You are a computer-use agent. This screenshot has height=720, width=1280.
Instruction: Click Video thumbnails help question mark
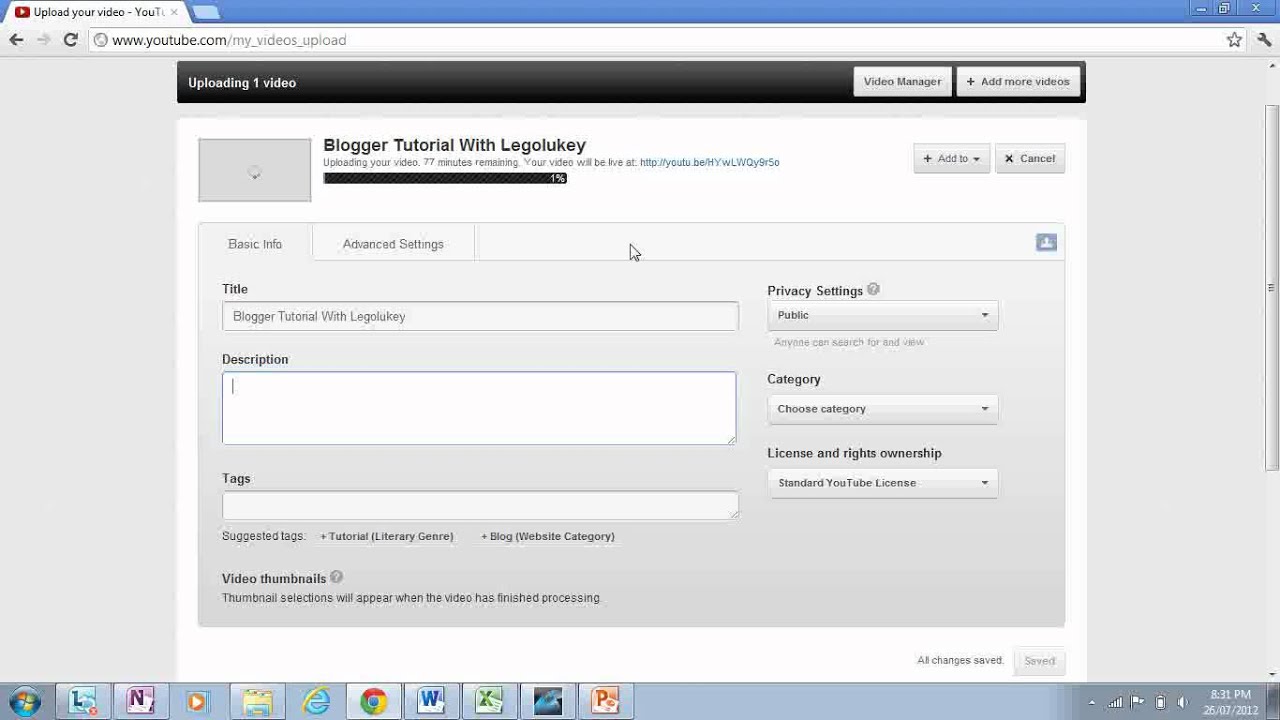336,577
